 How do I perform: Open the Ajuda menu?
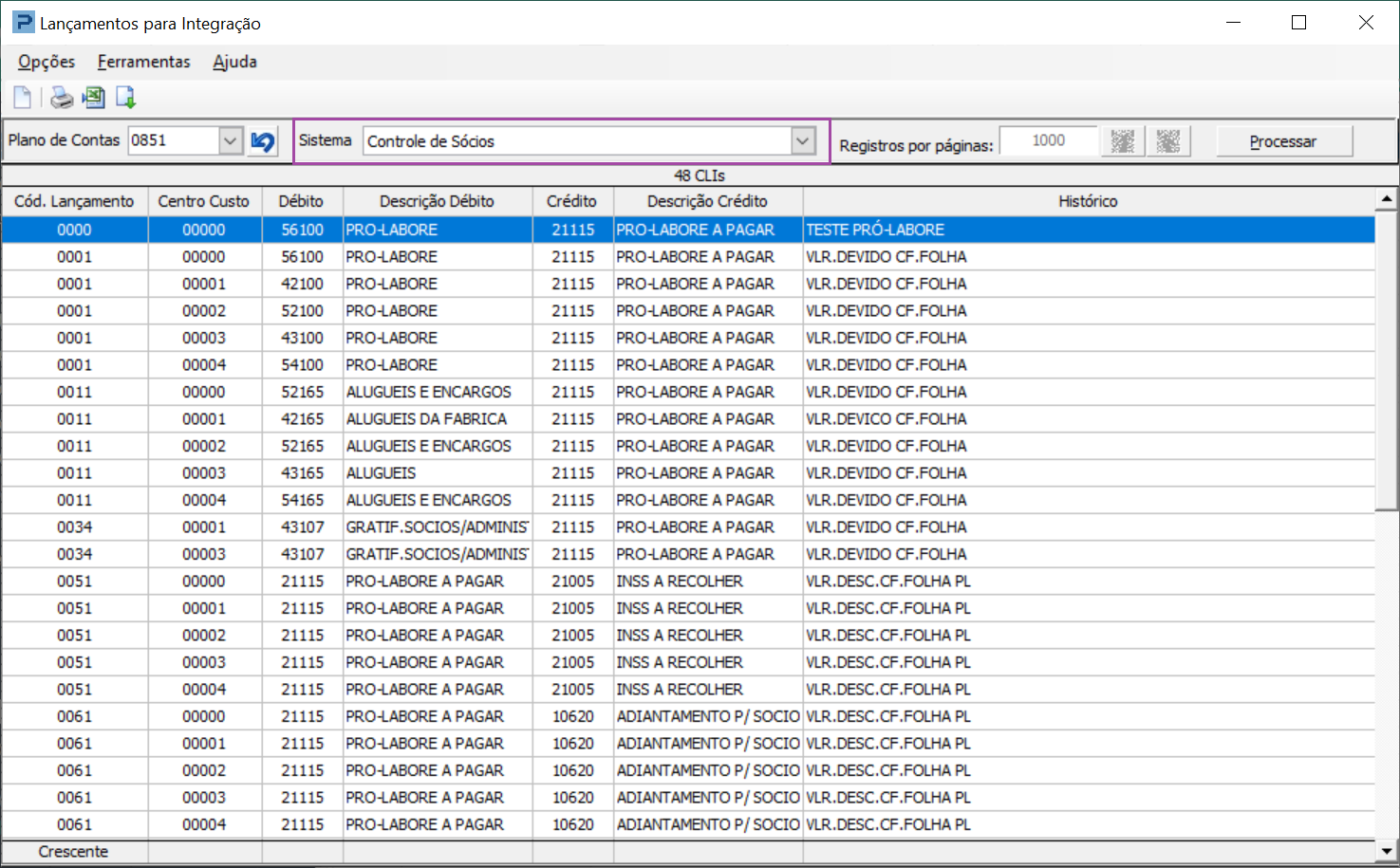[234, 62]
